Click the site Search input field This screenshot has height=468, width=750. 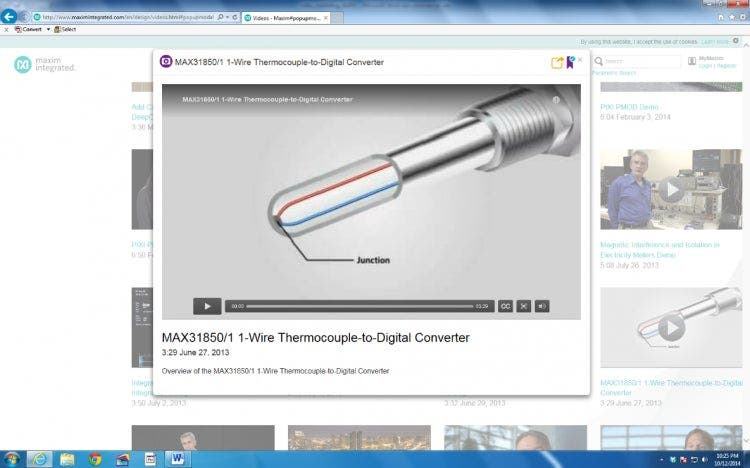click(640, 61)
